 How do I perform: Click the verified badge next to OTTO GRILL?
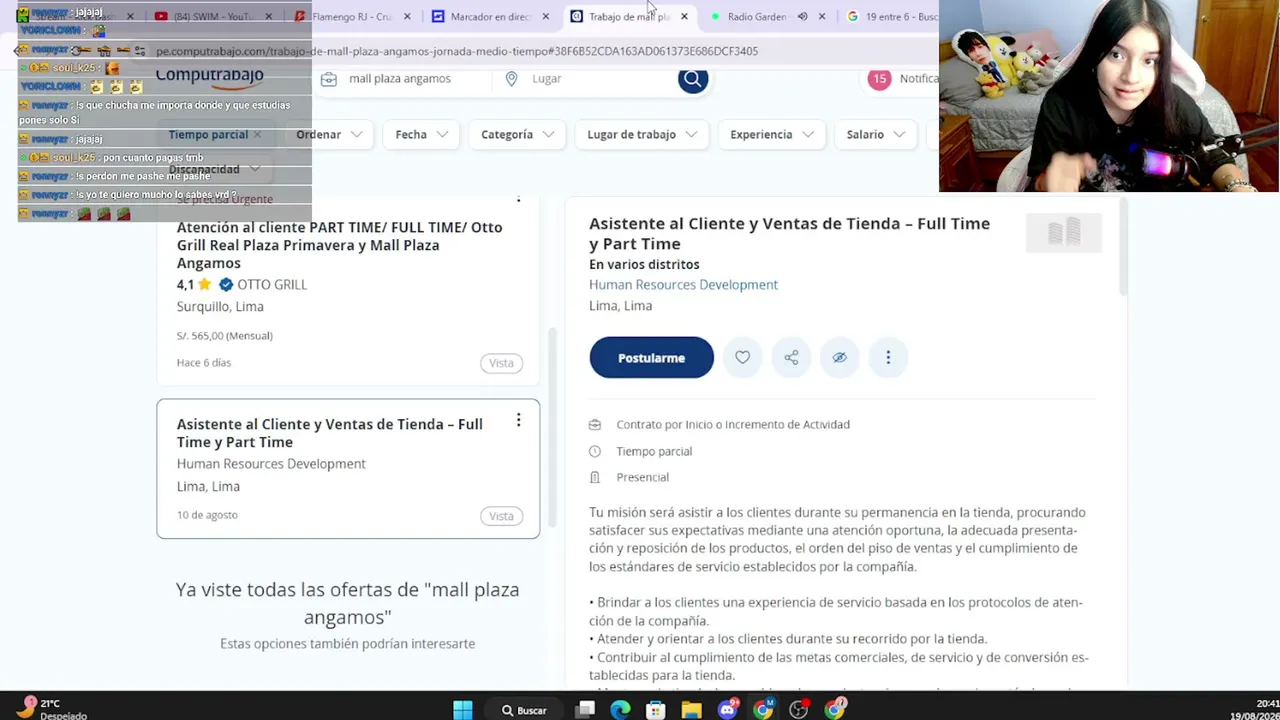pyautogui.click(x=226, y=285)
